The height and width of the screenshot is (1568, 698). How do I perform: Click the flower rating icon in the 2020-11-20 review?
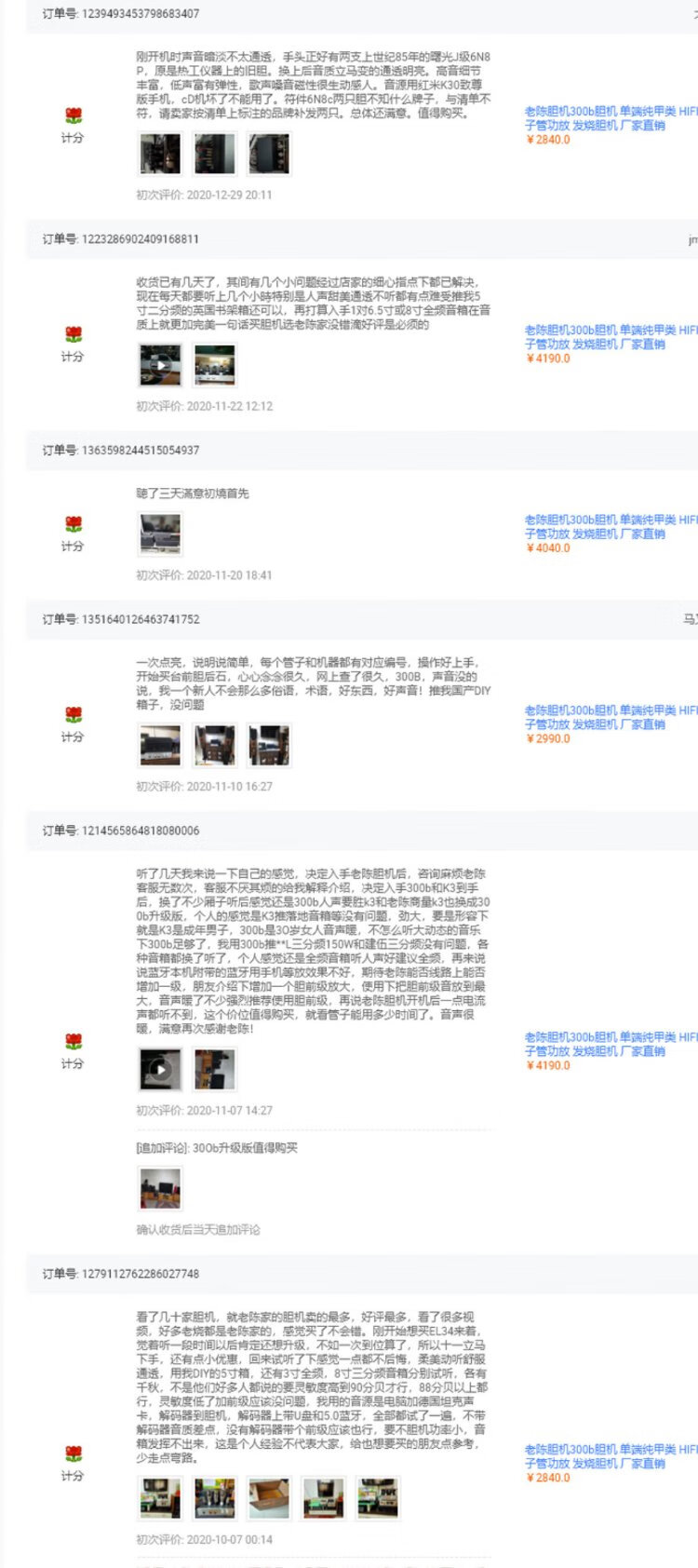pos(73,525)
